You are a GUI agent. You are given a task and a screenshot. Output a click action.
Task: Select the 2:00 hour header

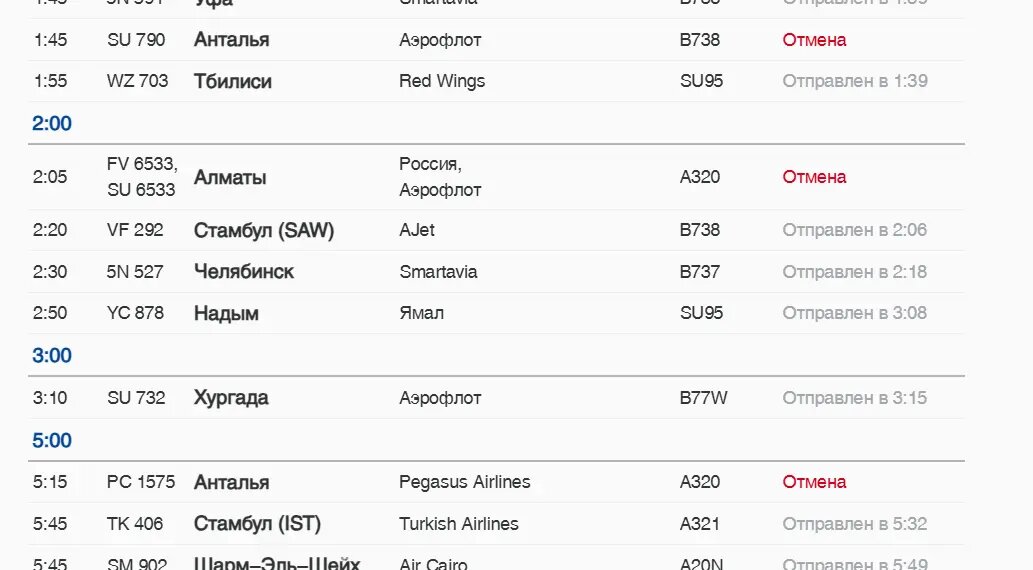point(52,124)
